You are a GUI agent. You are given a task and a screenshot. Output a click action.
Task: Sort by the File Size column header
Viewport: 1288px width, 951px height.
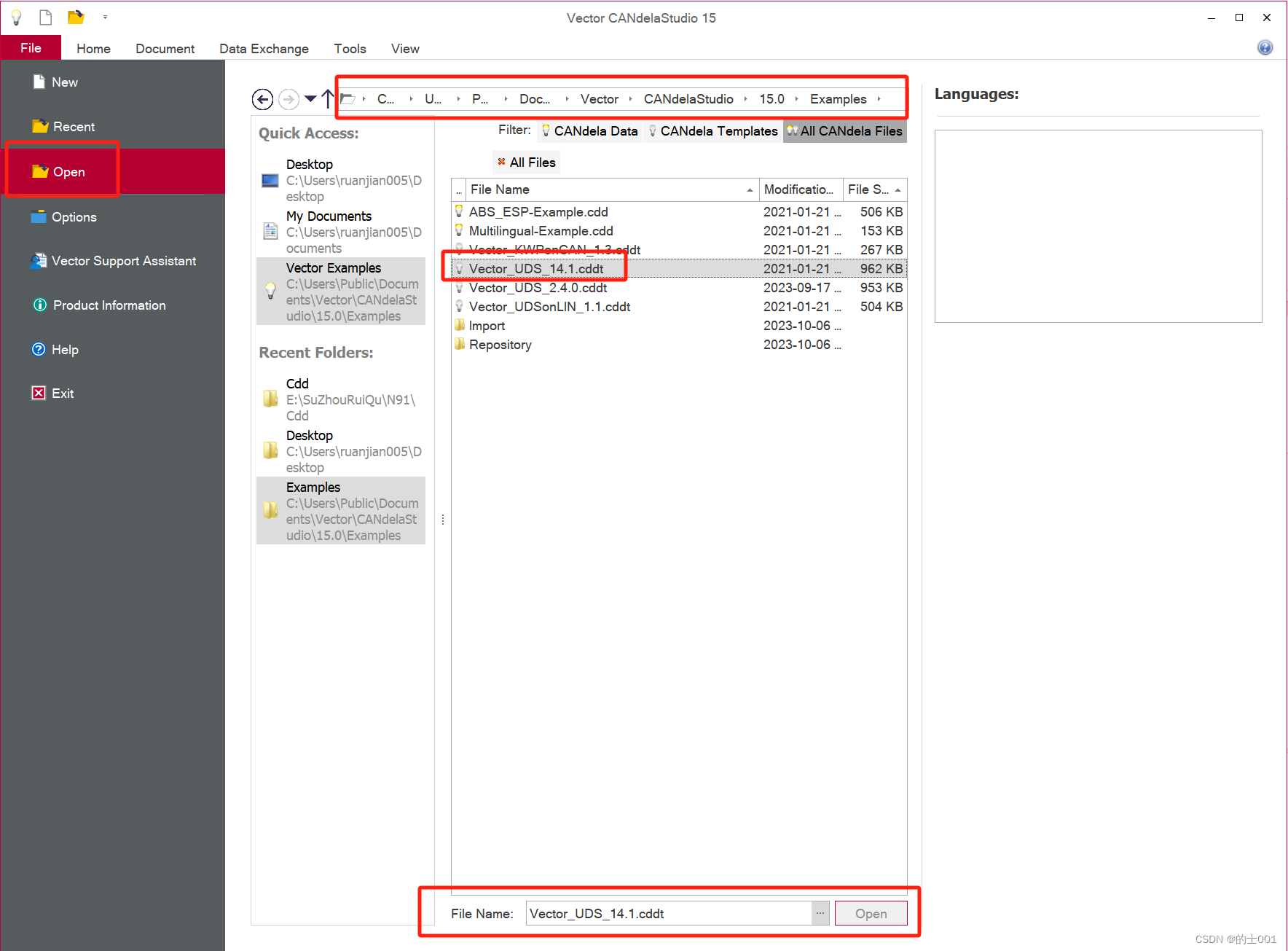pos(874,189)
